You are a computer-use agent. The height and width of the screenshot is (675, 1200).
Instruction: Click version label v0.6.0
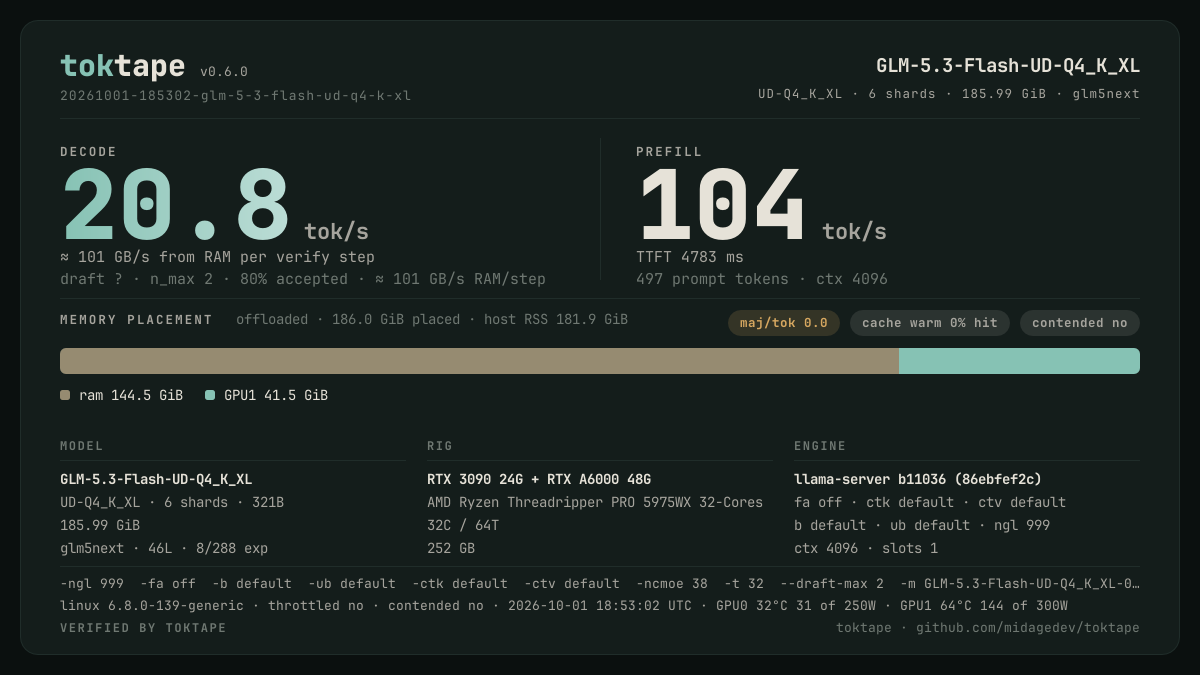point(224,72)
